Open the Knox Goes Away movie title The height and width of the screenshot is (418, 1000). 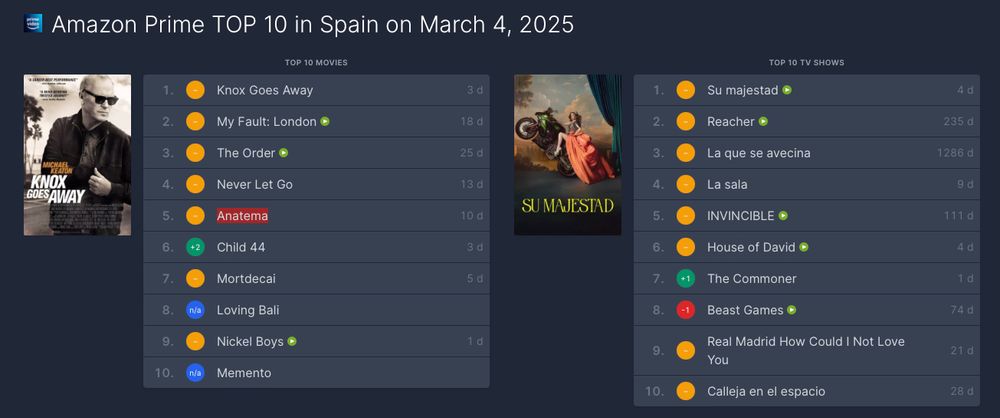click(265, 90)
